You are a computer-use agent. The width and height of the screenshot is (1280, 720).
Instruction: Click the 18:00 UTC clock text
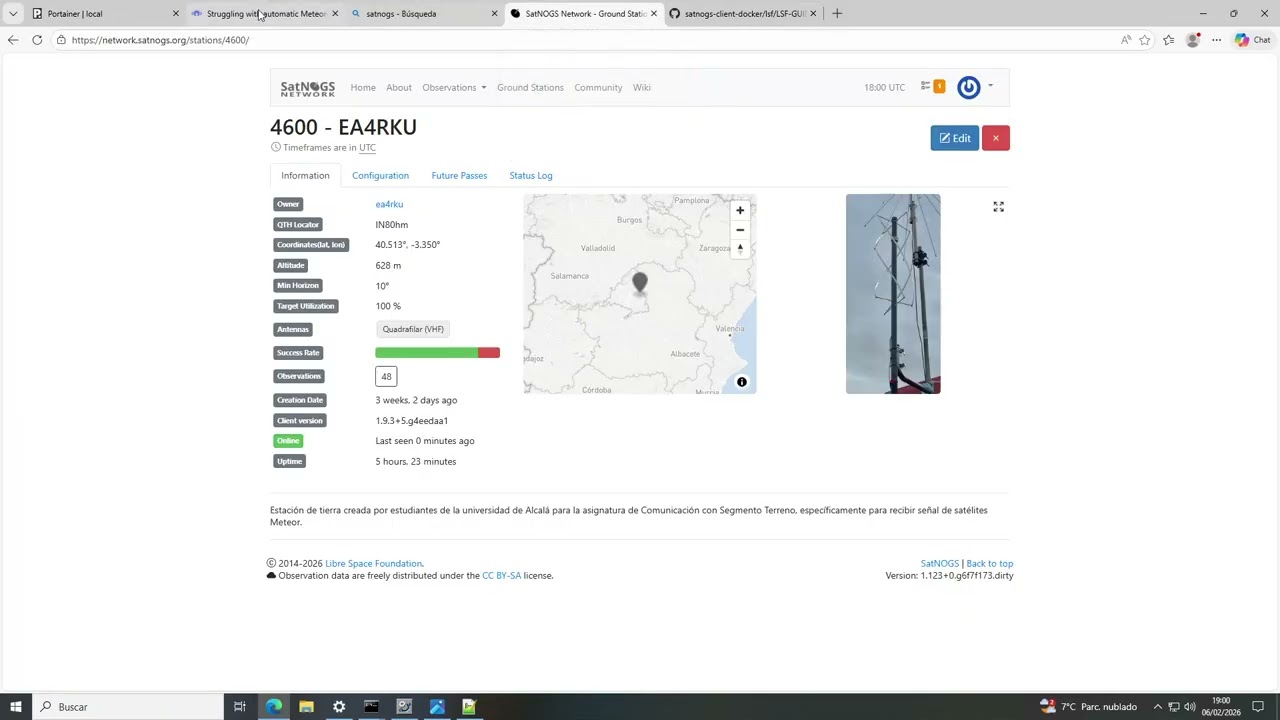pos(884,88)
